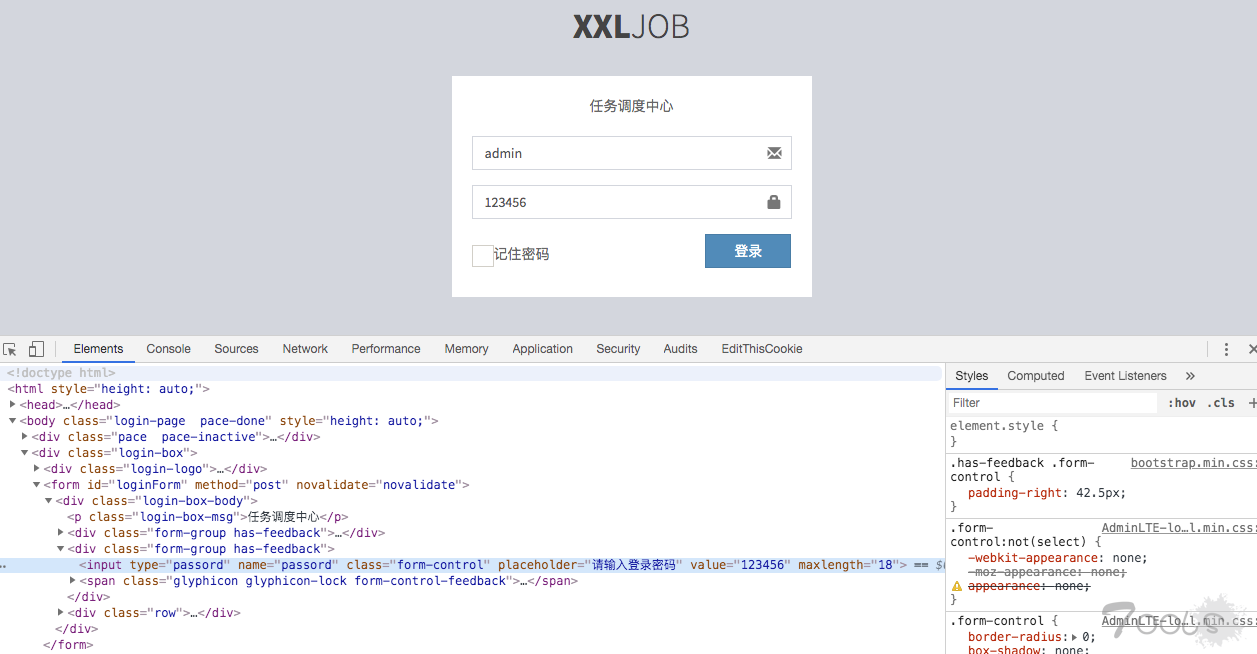Click the 记住密码 label text

pyautogui.click(x=521, y=255)
